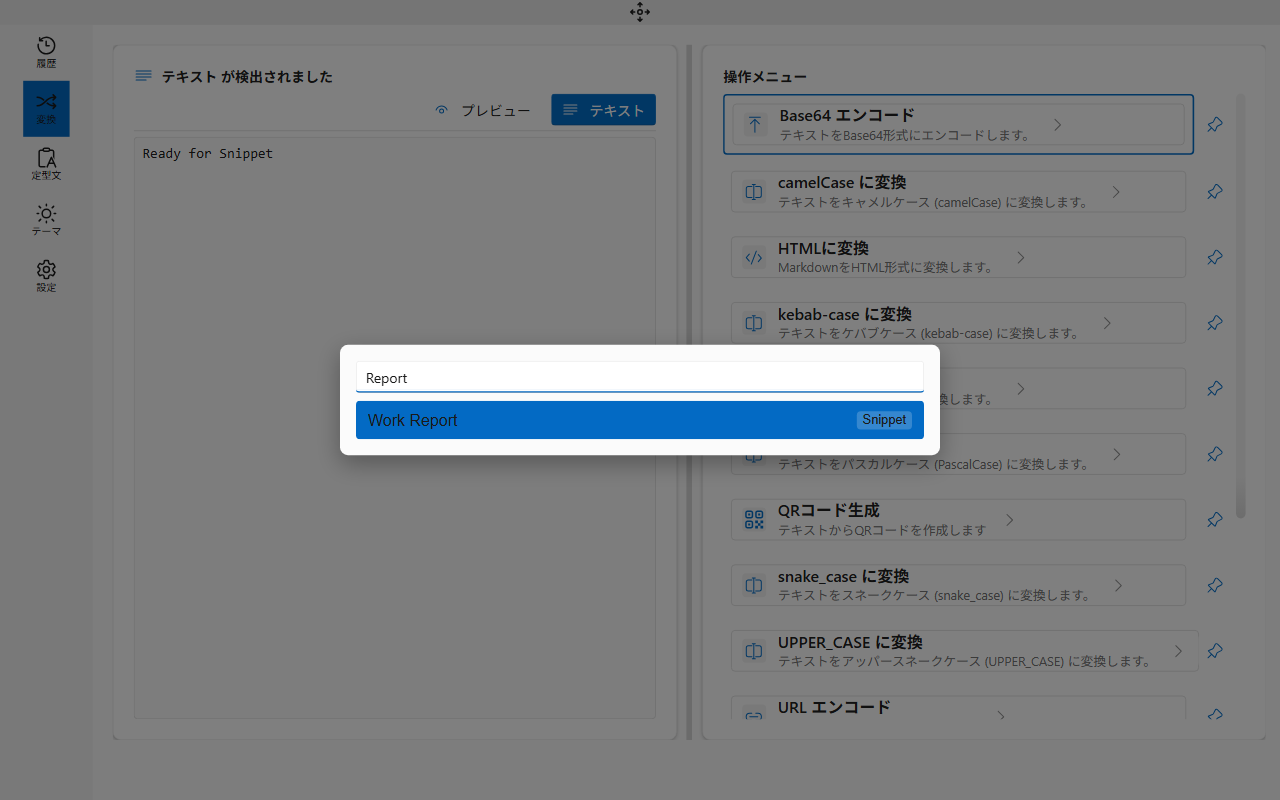Pin the Base64 エンコード action
This screenshot has width=1280, height=800.
[x=1214, y=124]
